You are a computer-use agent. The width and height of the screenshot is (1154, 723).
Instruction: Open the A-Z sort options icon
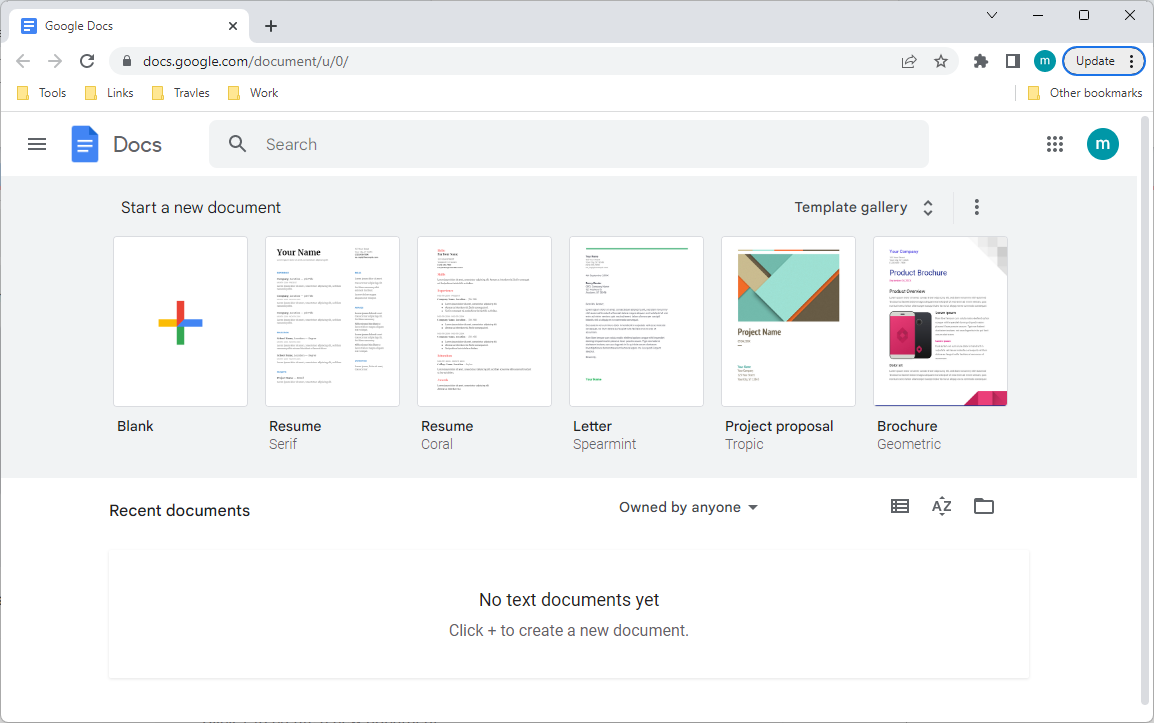(x=942, y=506)
